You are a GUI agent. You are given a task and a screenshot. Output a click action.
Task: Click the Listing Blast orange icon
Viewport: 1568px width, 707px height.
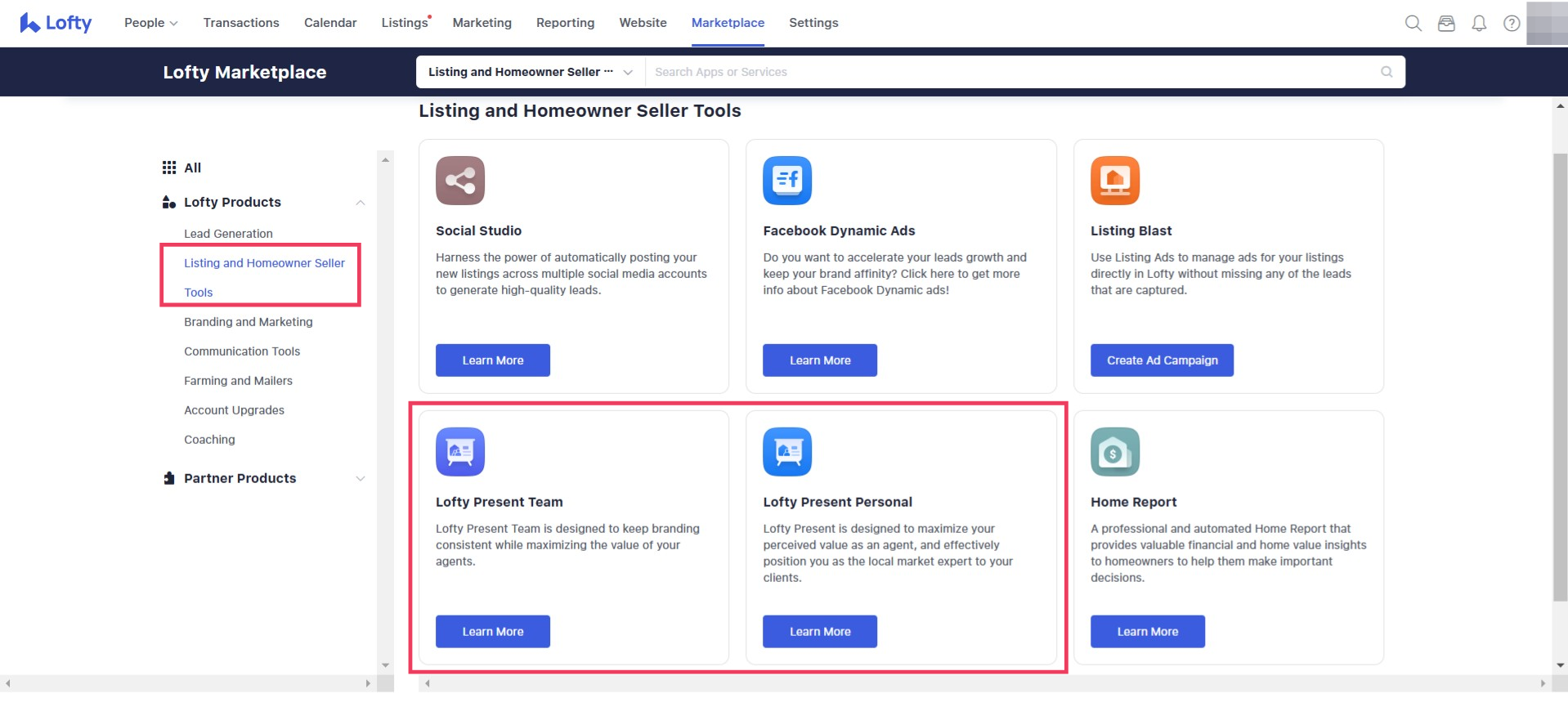pos(1114,181)
